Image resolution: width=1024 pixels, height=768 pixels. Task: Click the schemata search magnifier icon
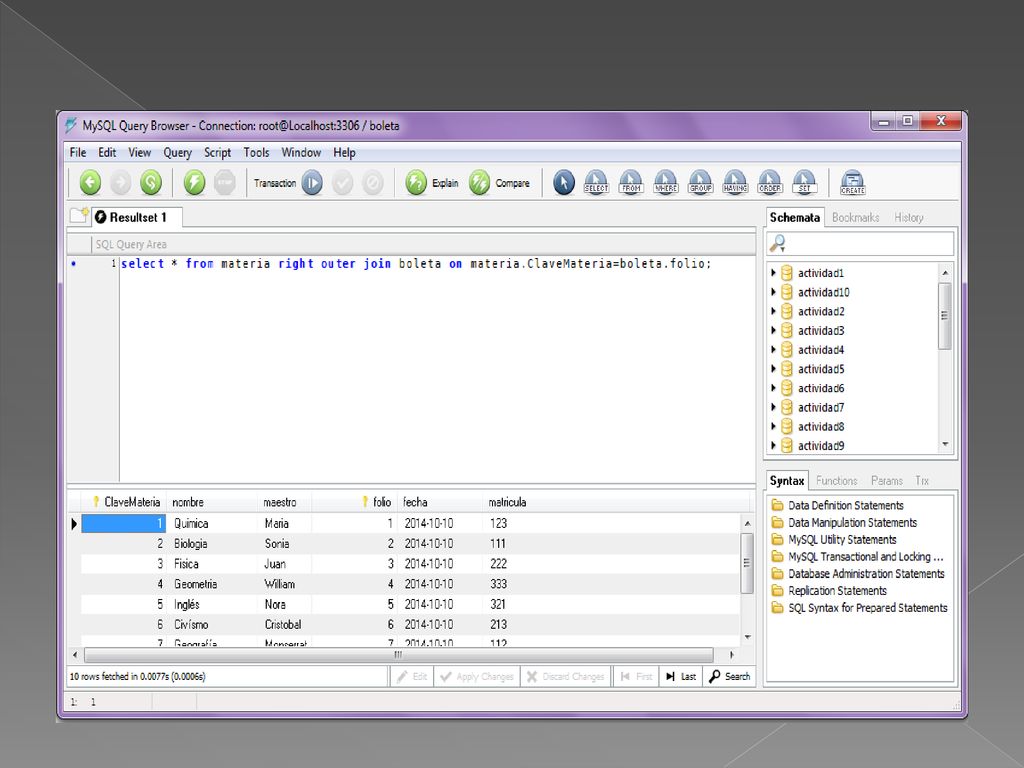pos(777,244)
